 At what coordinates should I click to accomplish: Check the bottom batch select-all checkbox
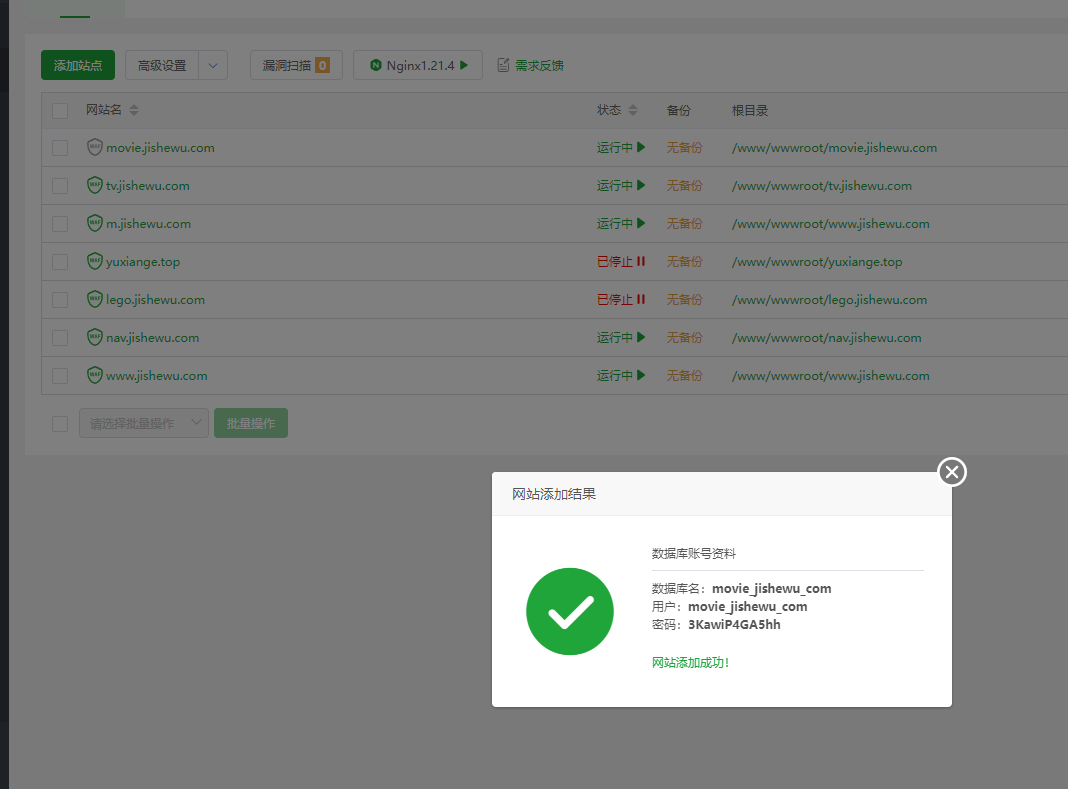click(x=60, y=424)
